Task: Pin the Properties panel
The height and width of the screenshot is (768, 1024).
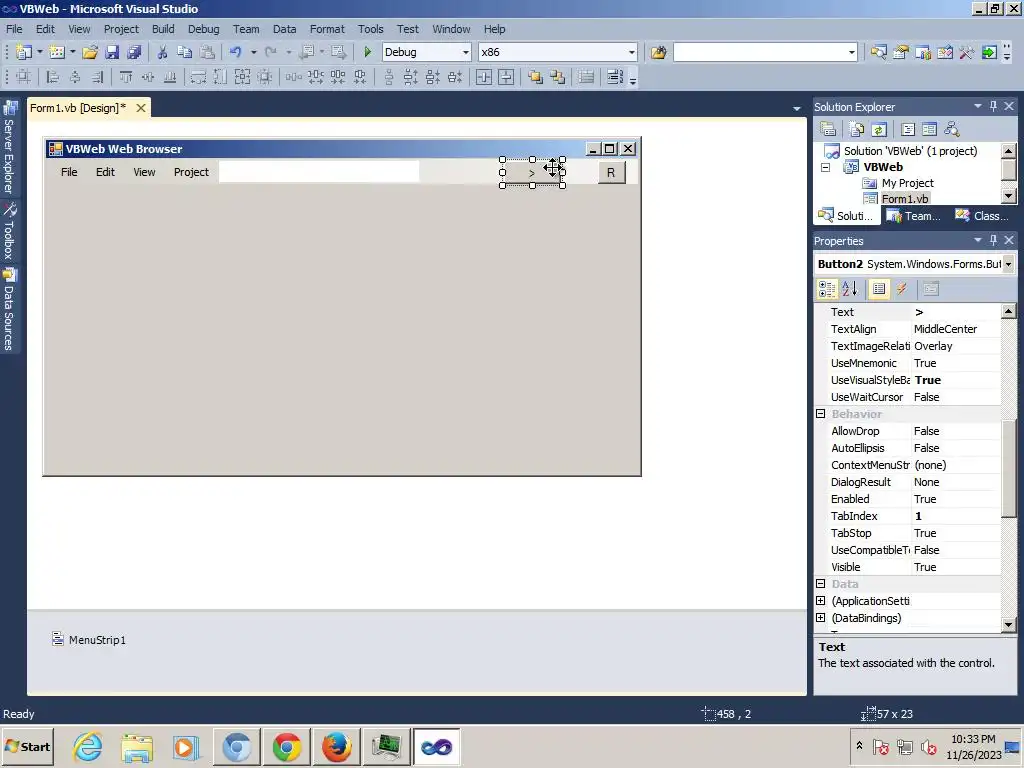Action: (993, 240)
